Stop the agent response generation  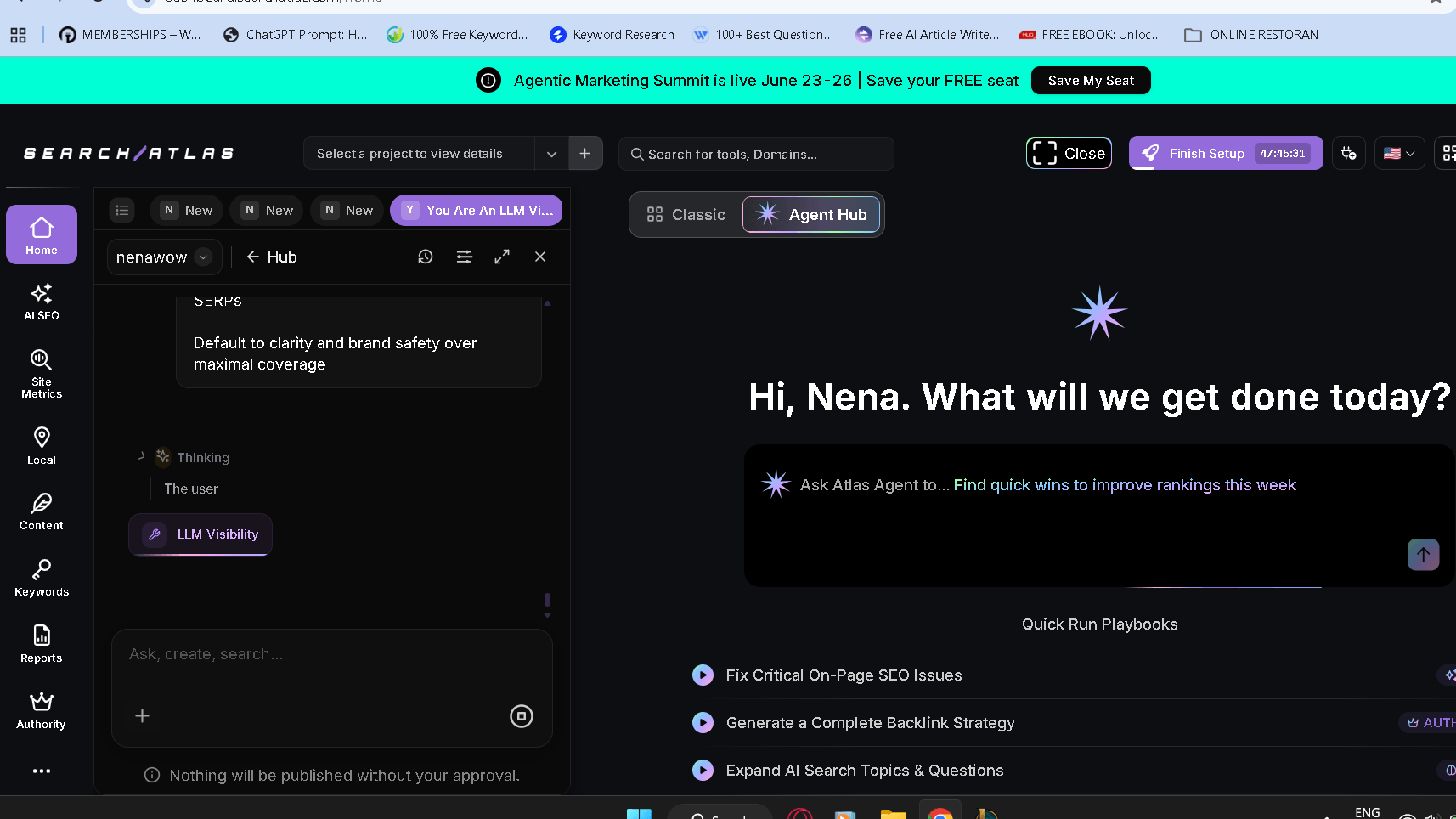522,716
